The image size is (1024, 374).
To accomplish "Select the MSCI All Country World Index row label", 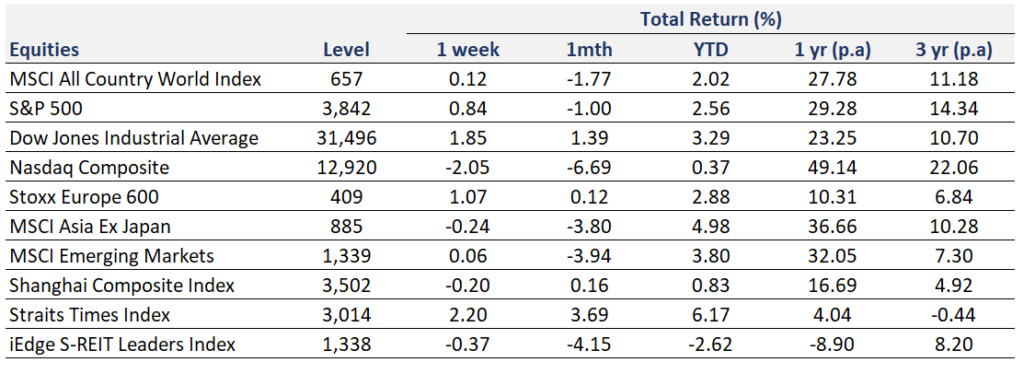I will click(x=135, y=80).
